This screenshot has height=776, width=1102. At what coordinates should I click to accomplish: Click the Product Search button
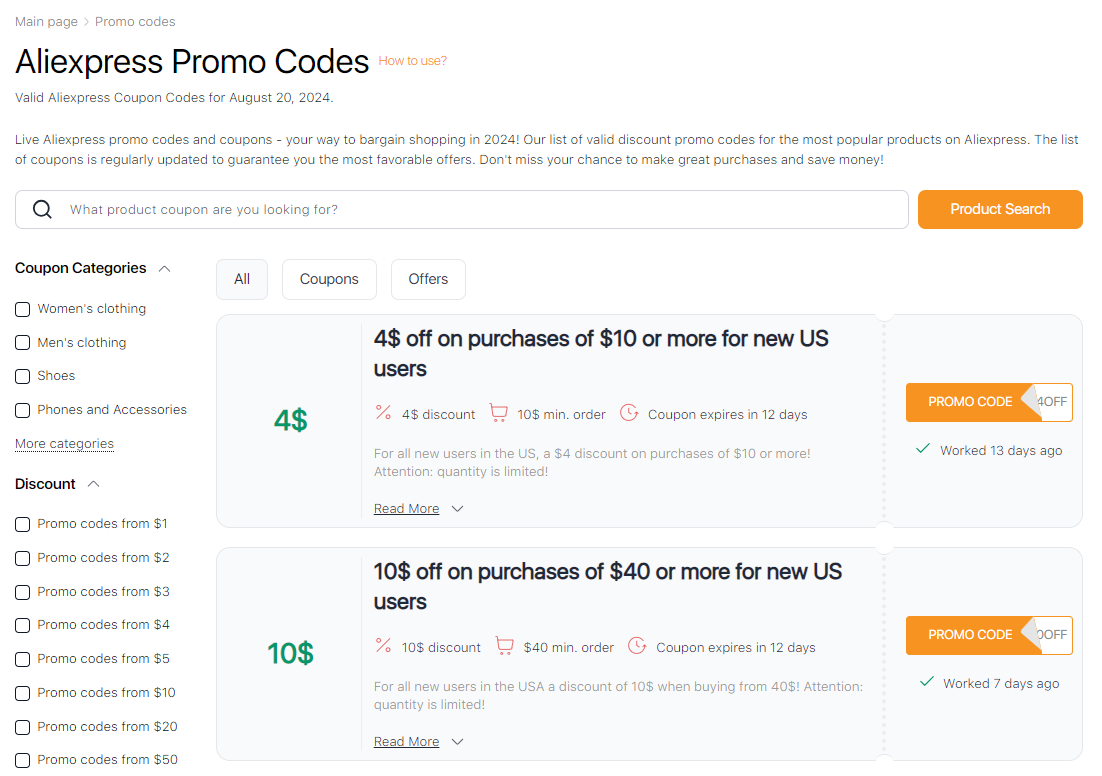(1000, 209)
